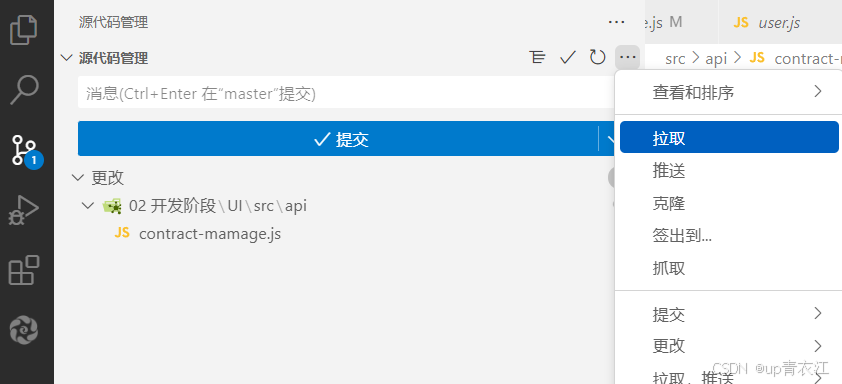The height and width of the screenshot is (384, 842).
Task: Open Source Control view with badge 1
Action: tap(25, 150)
